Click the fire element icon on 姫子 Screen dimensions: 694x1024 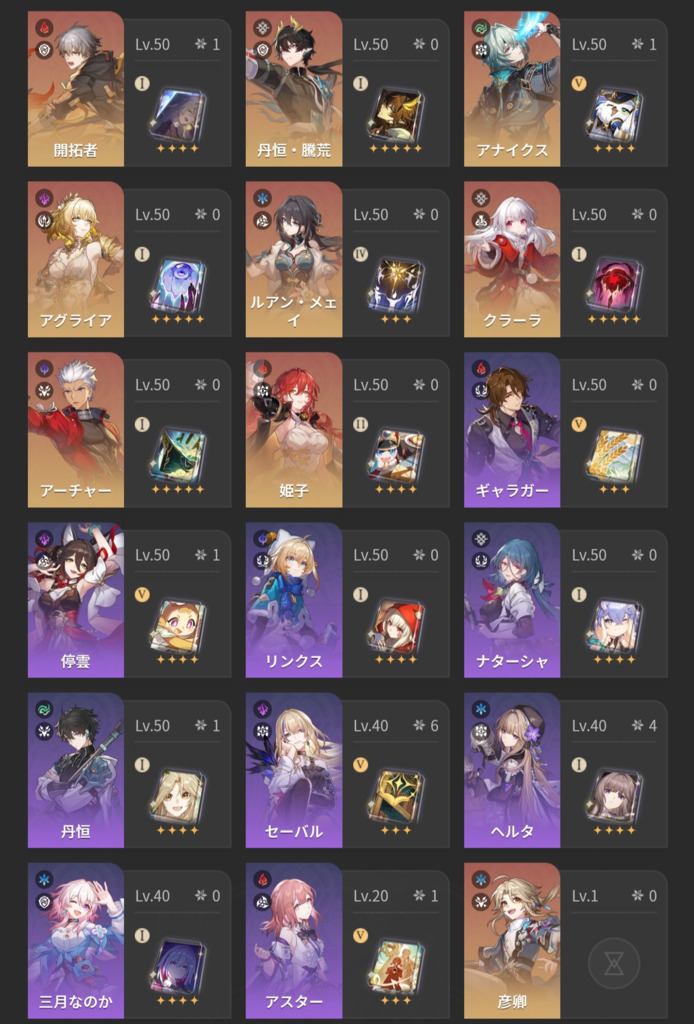coord(262,369)
